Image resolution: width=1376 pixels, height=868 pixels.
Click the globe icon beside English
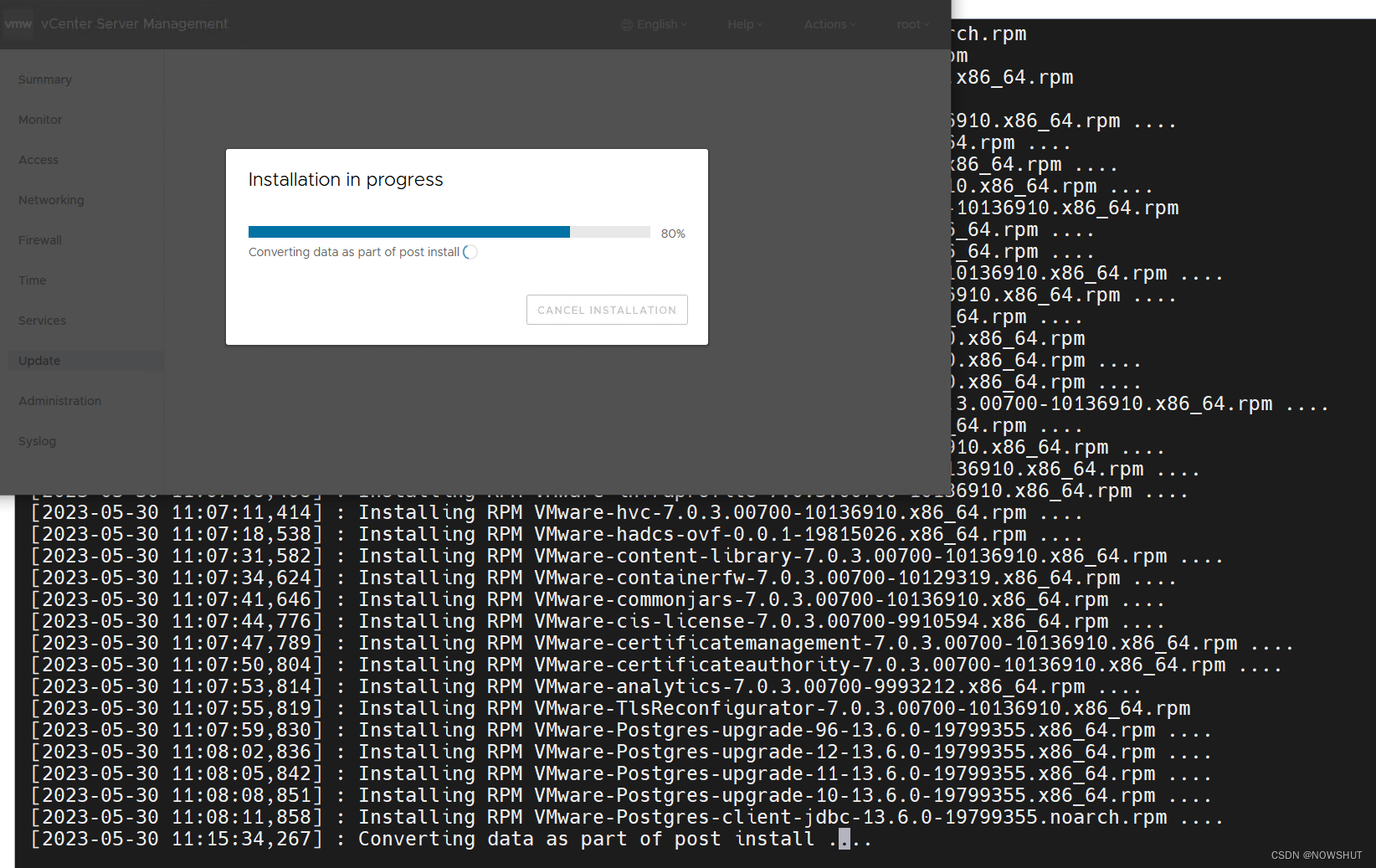coord(627,25)
